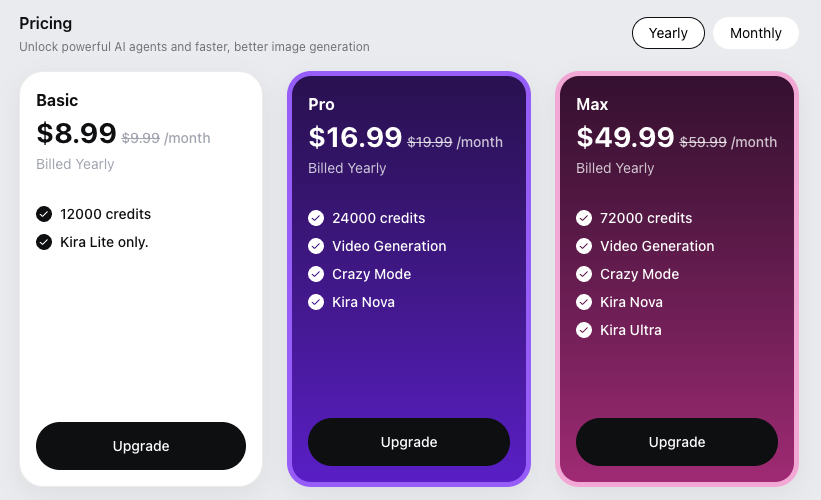
Task: Click Pro plan's Video Generation checkmark
Action: (x=316, y=246)
